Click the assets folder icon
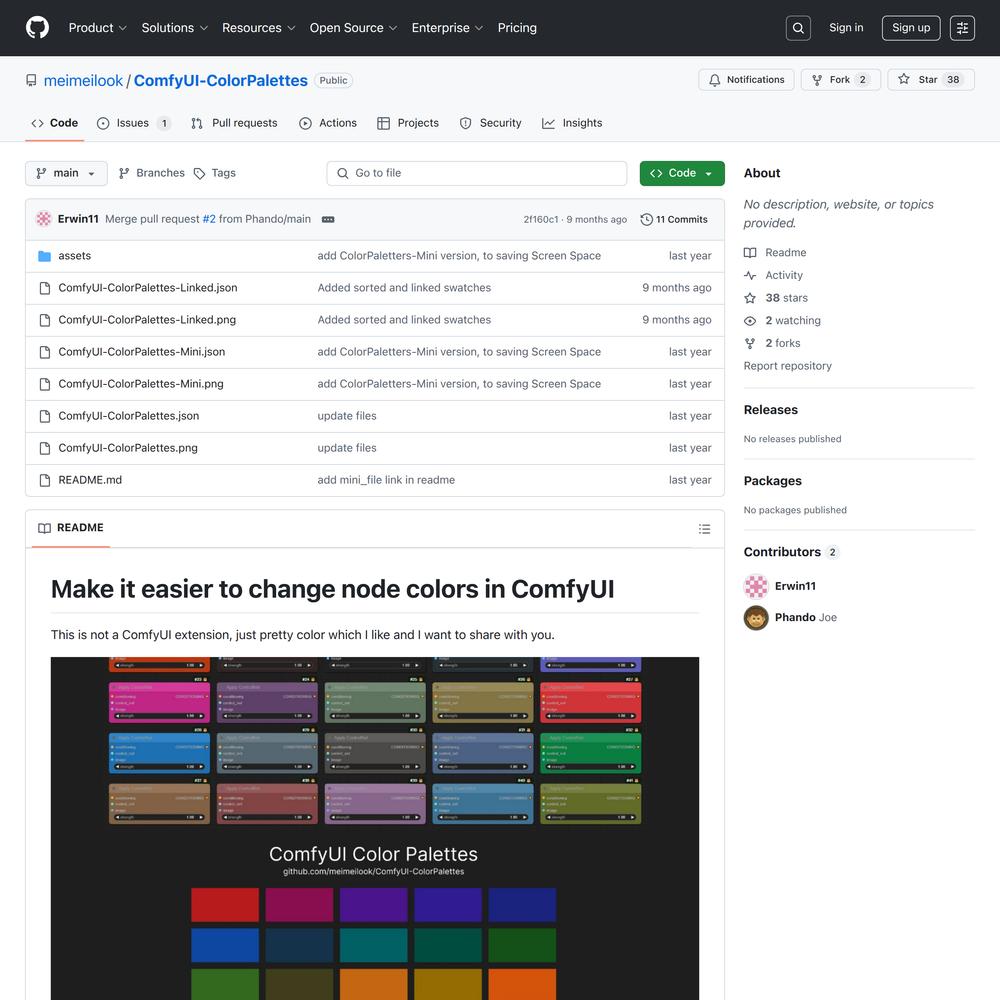Screen dimensions: 1000x1000 coord(44,256)
